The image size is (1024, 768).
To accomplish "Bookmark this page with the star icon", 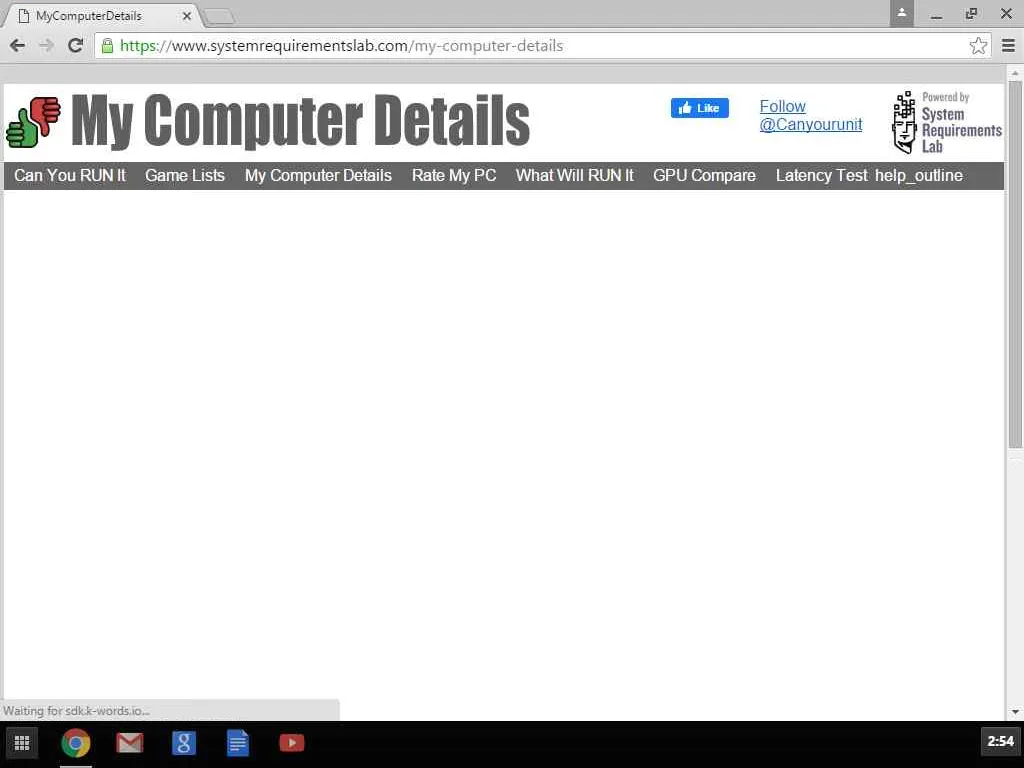I will point(978,46).
